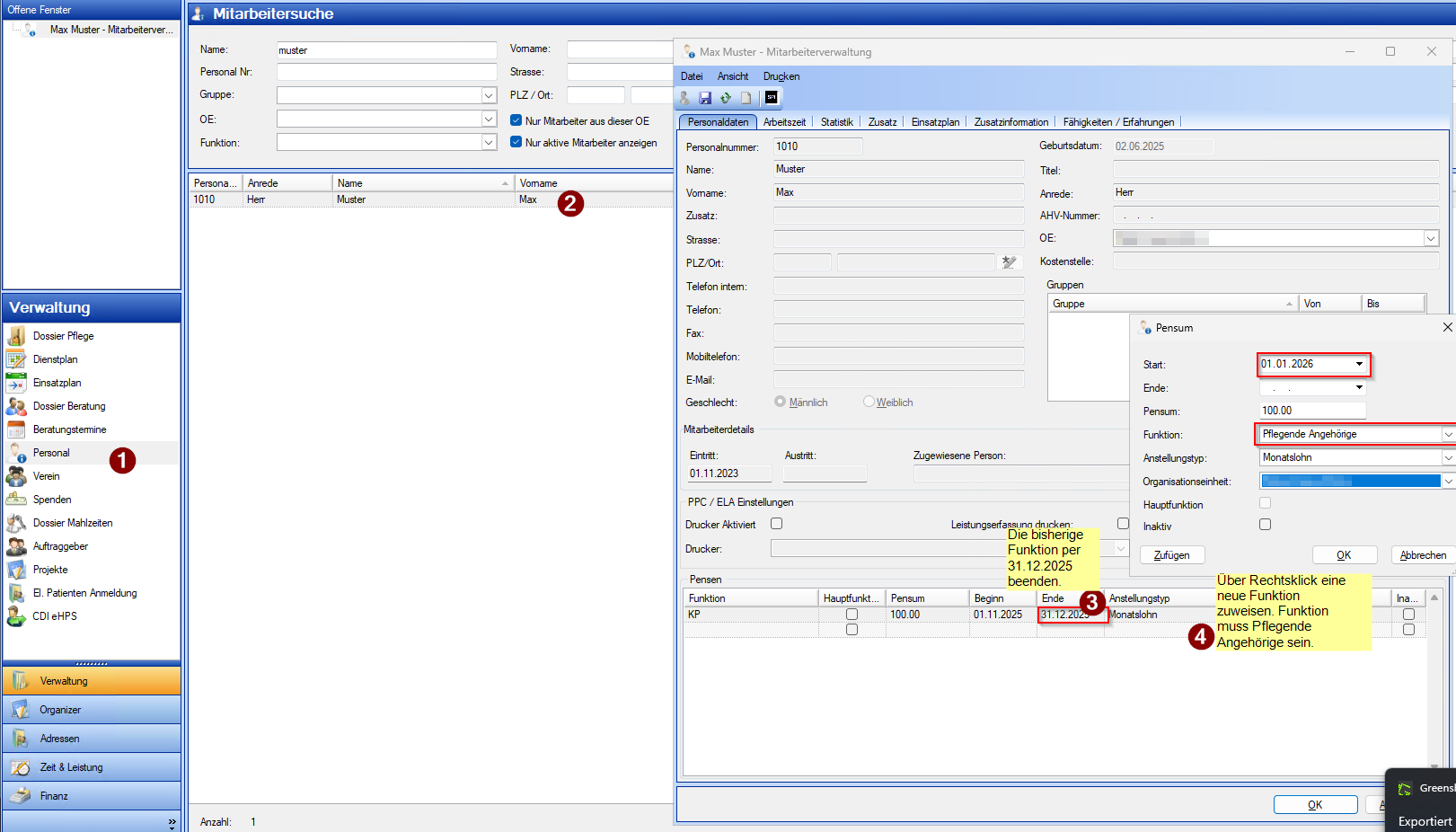
Task: Open the Dienstplan calendar icon
Action: click(16, 359)
